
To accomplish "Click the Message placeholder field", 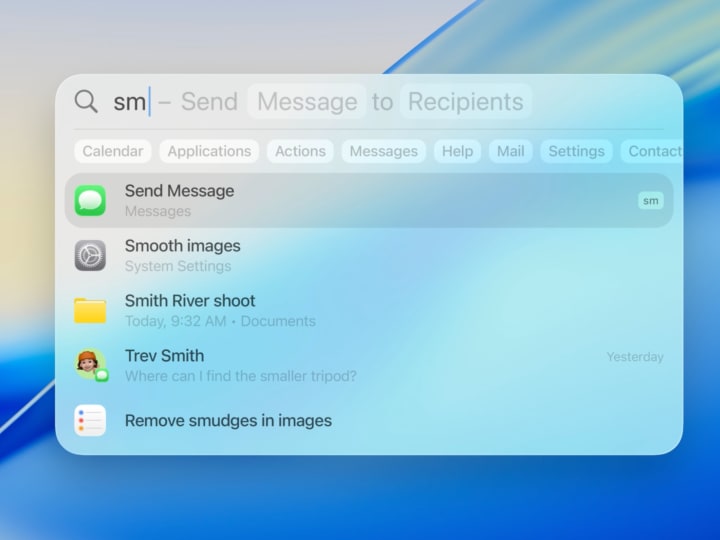I will click(x=307, y=101).
